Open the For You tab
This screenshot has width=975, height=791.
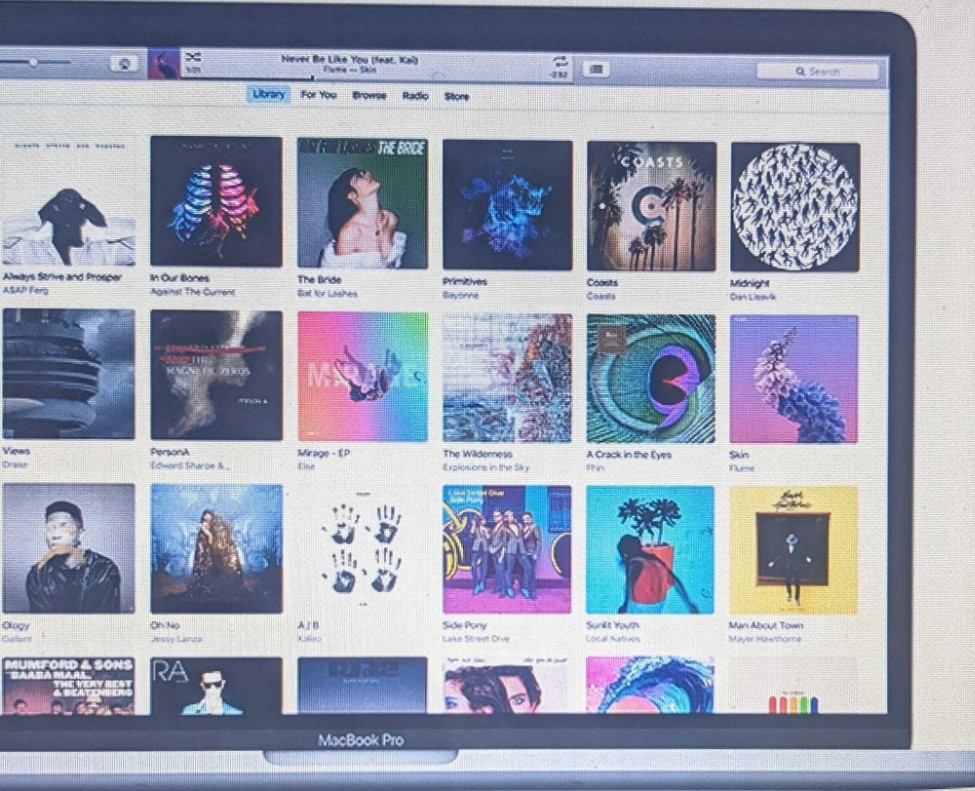318,95
